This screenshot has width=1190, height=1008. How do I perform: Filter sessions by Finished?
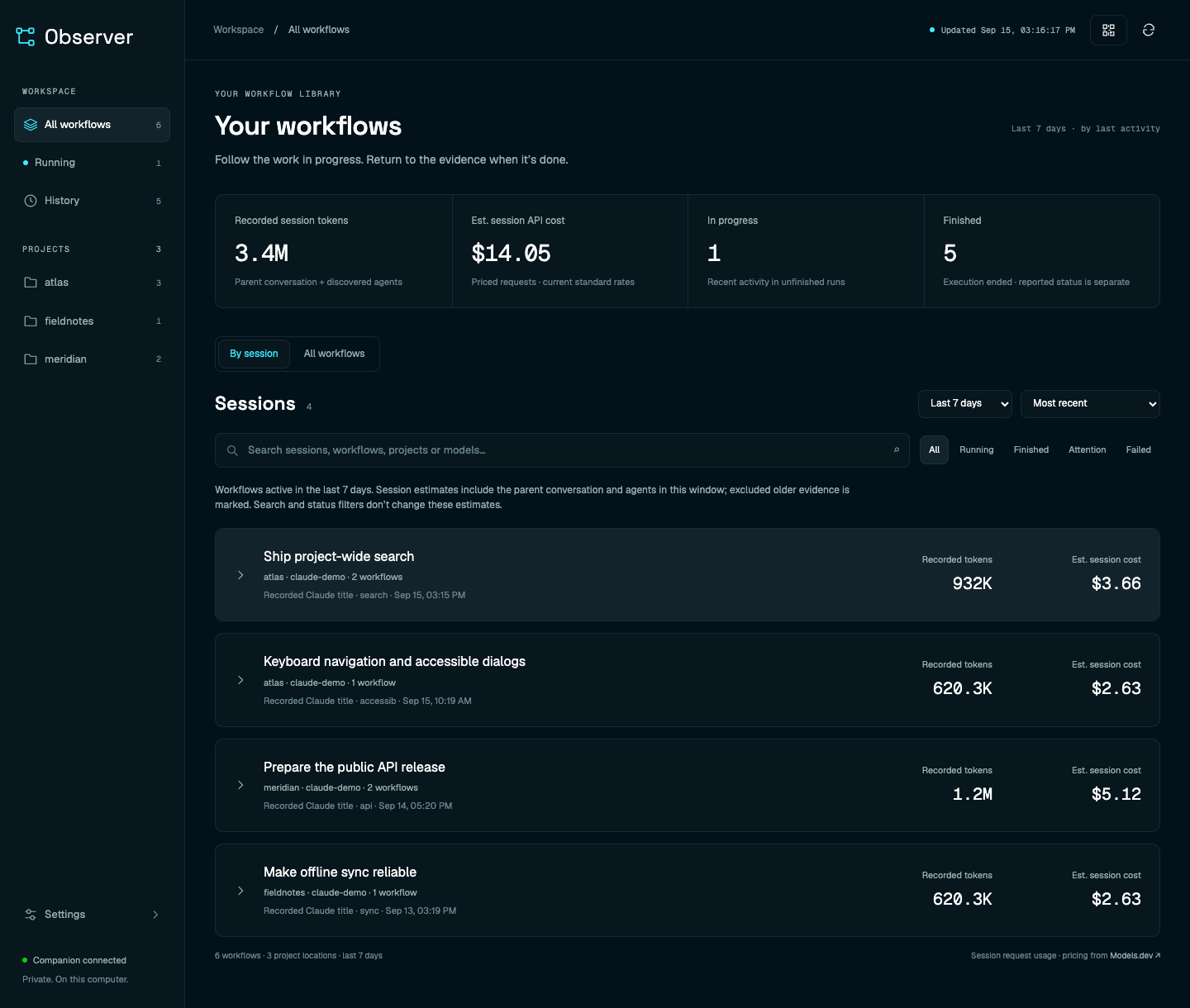point(1031,450)
